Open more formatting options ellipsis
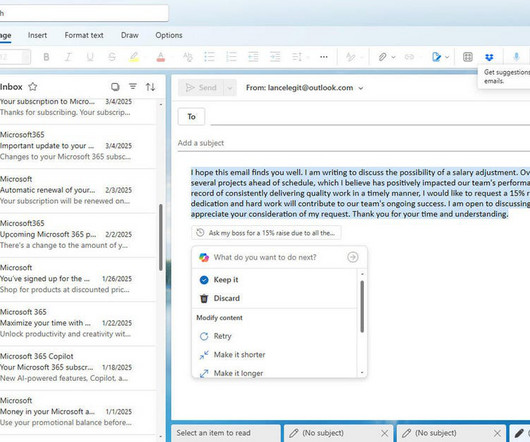530x442 pixels. click(x=324, y=57)
